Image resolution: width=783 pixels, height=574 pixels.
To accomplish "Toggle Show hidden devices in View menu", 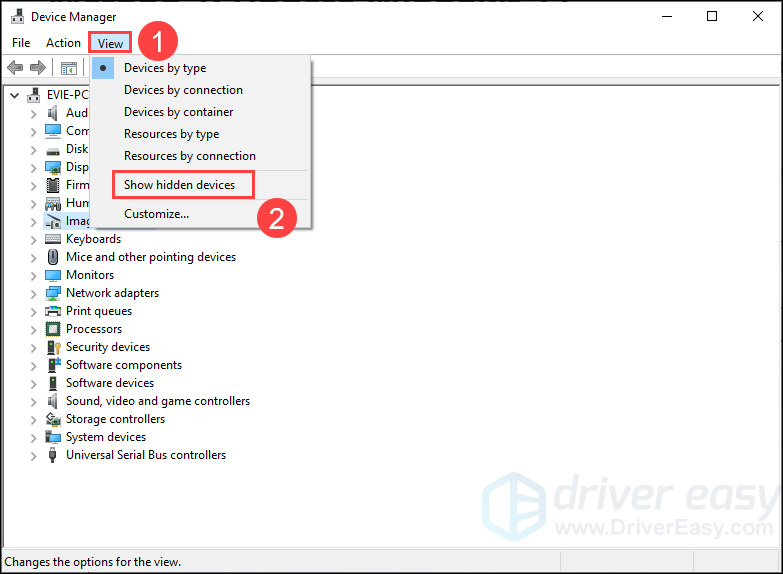I will (180, 185).
